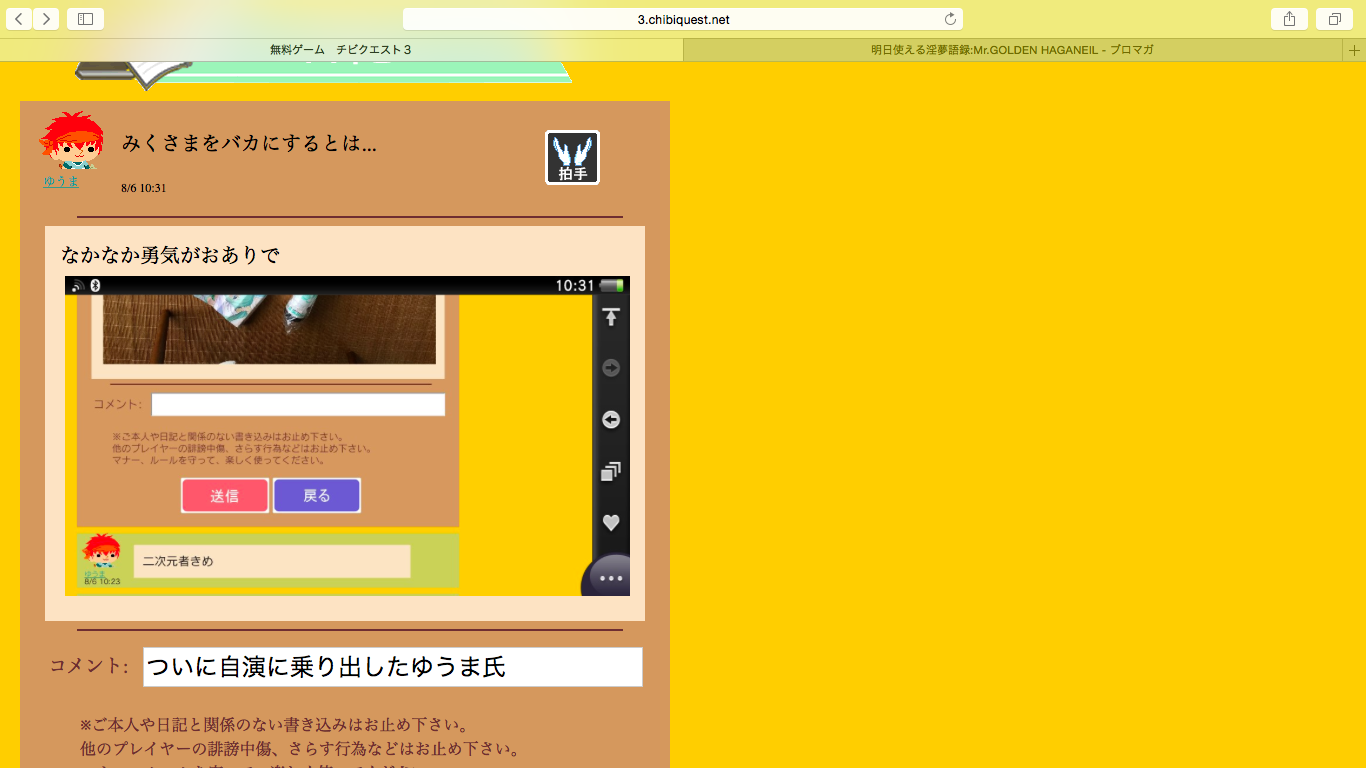This screenshot has width=1366, height=768.
Task: Click the left-arrow back icon in screenshot
Action: tap(611, 420)
